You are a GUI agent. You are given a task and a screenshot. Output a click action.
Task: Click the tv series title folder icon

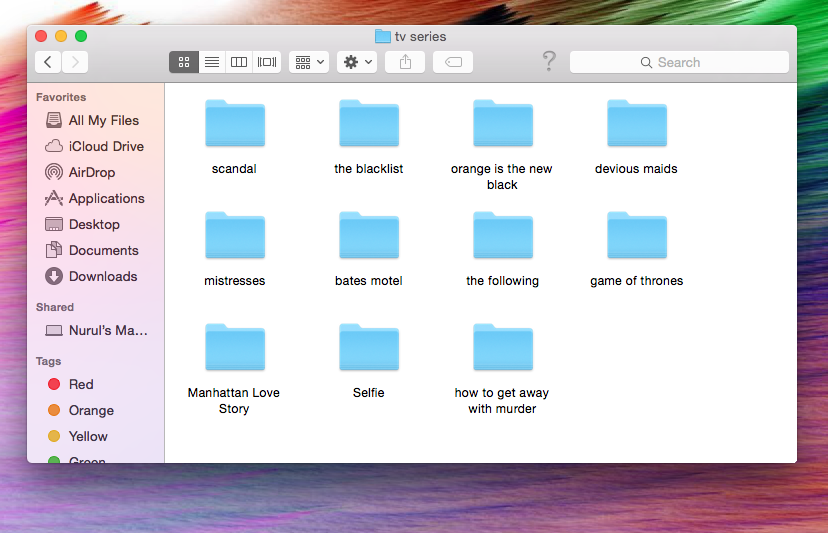(x=383, y=36)
